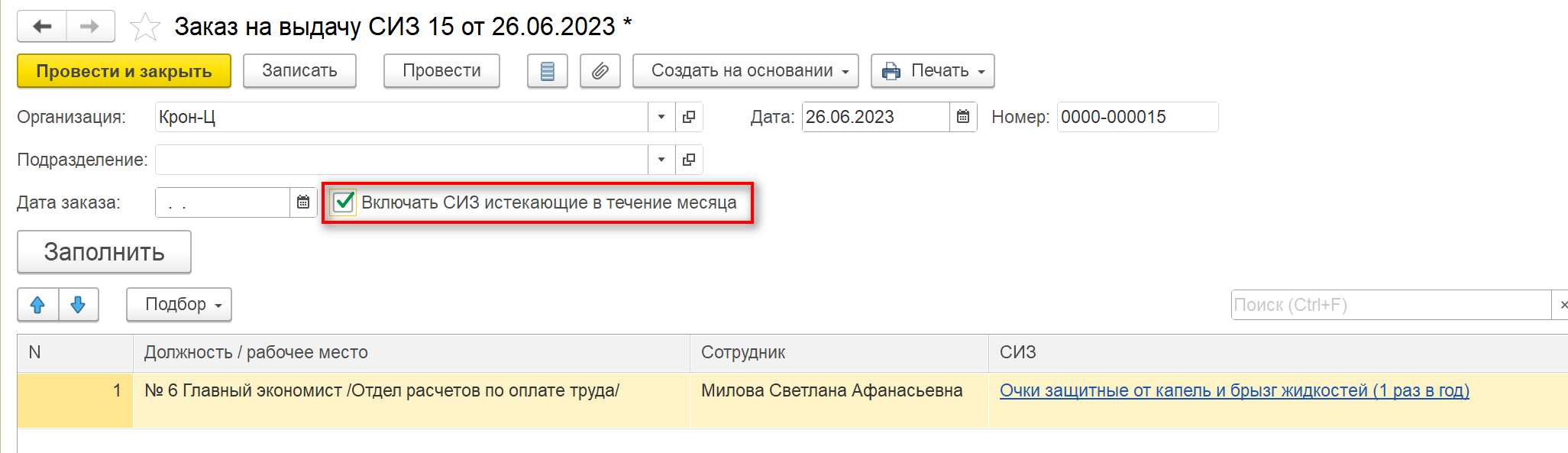The width and height of the screenshot is (1568, 453).
Task: Open the Подбор dropdown menu
Action: (179, 305)
